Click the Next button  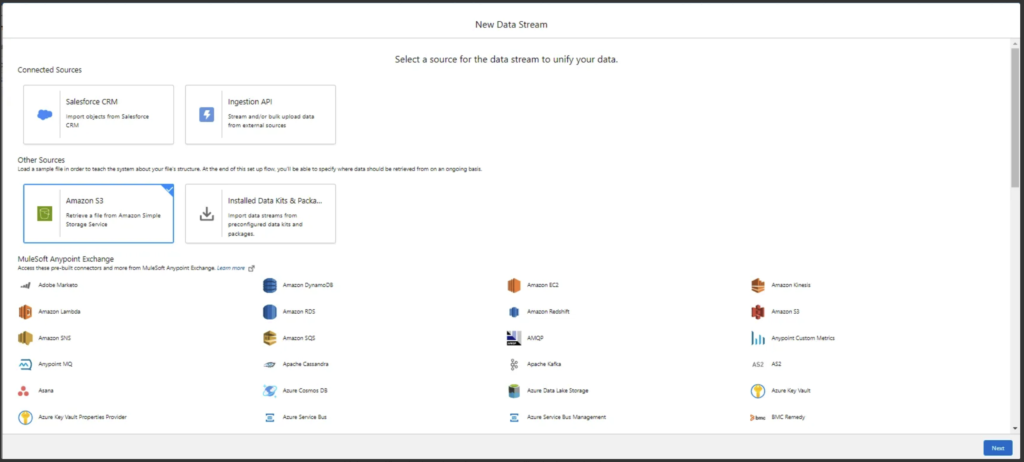[998, 448]
